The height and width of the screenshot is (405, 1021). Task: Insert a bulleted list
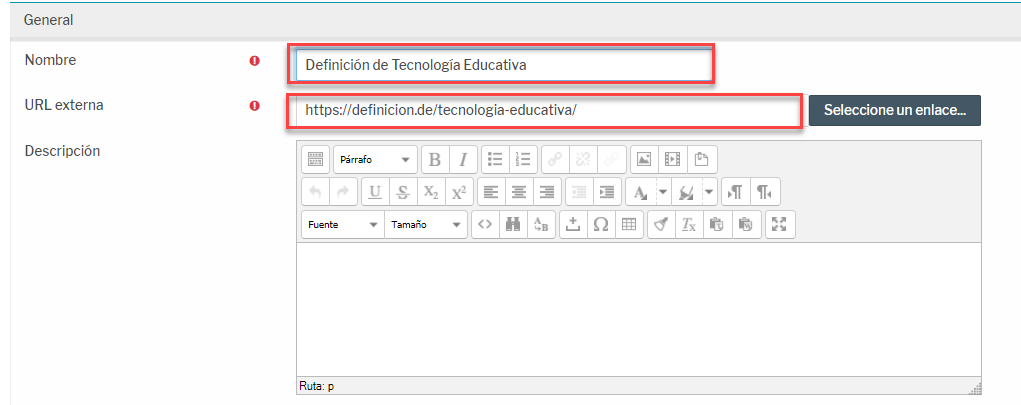pos(494,159)
